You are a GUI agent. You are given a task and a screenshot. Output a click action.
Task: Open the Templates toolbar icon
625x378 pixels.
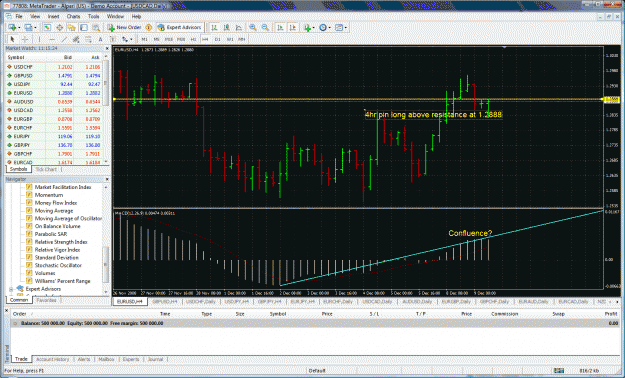339,28
